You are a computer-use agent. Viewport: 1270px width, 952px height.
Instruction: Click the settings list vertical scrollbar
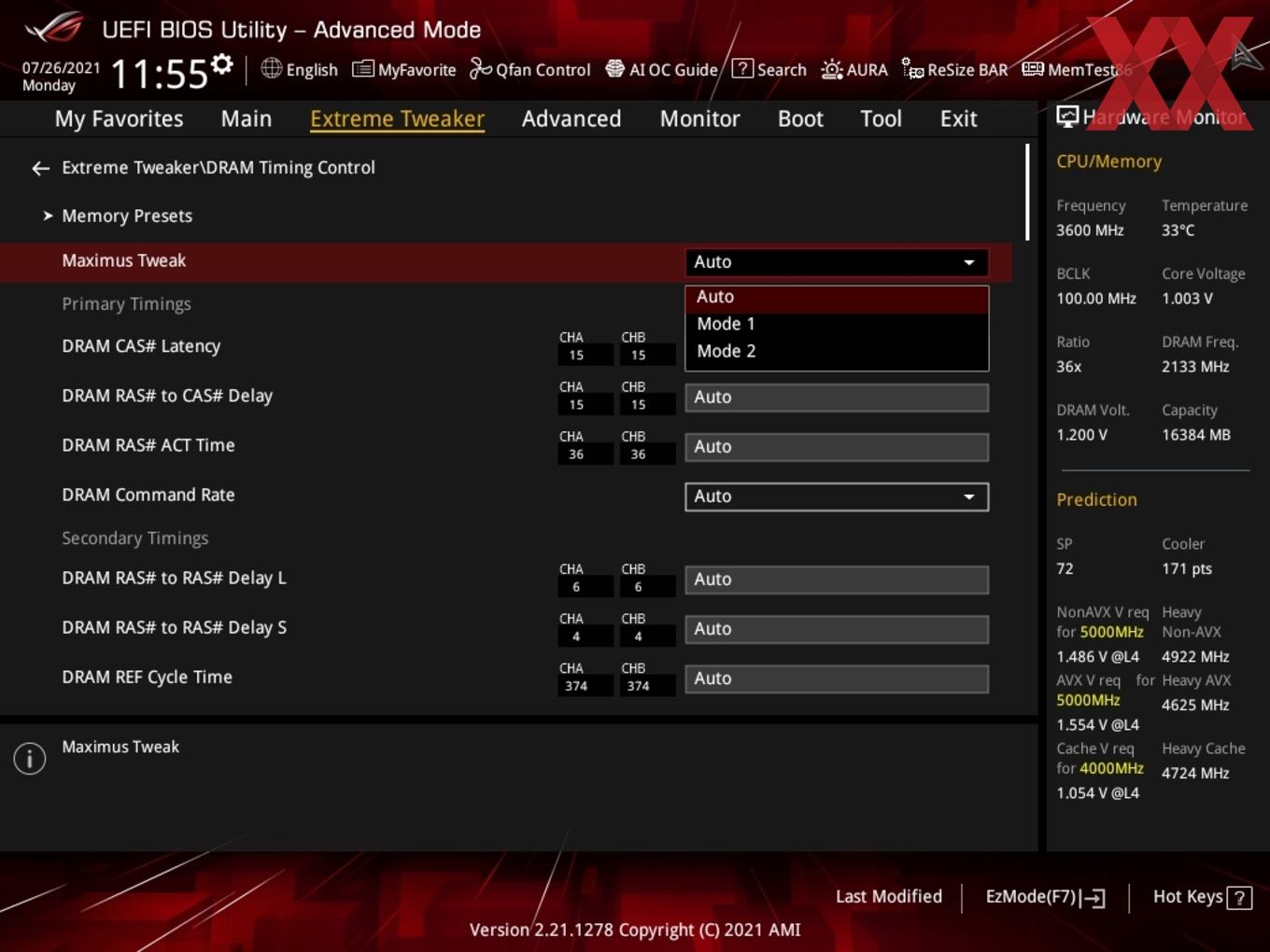point(1027,191)
